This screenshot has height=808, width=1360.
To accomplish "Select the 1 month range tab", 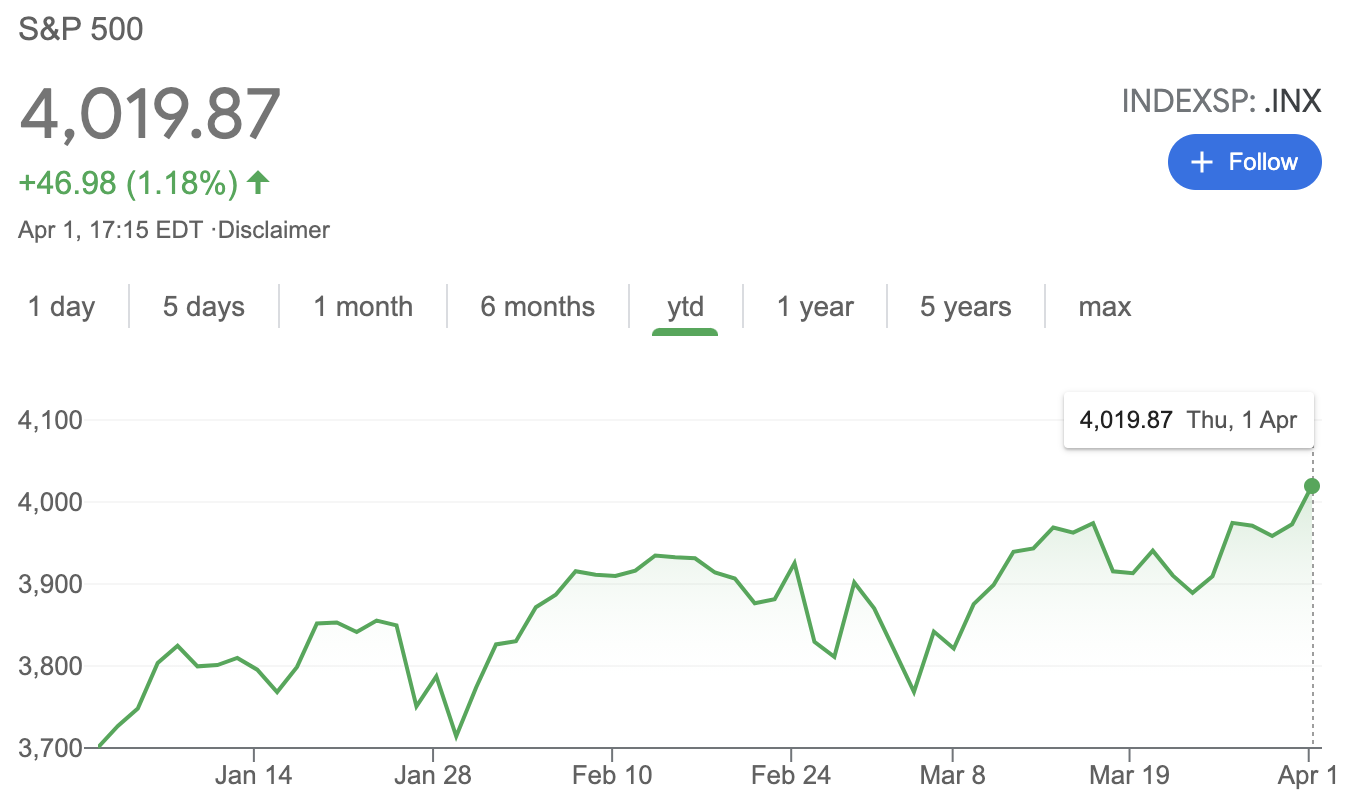I will pos(363,306).
